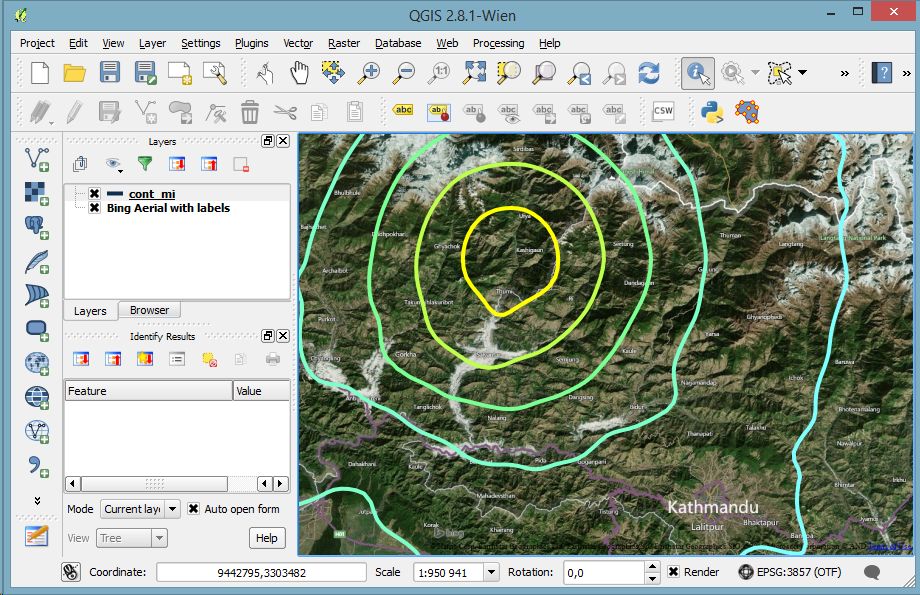The width and height of the screenshot is (920, 595).
Task: Click the Zoom In magnifier tool
Action: (x=369, y=73)
